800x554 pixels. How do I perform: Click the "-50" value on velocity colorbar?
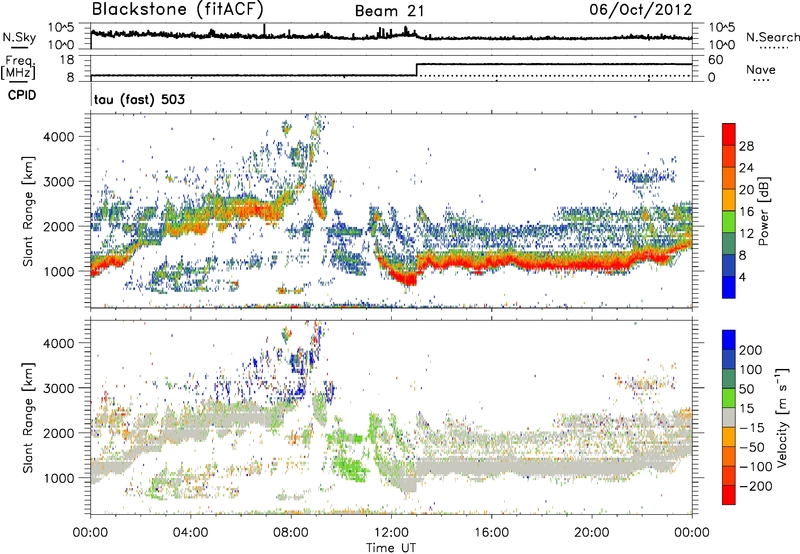point(752,447)
